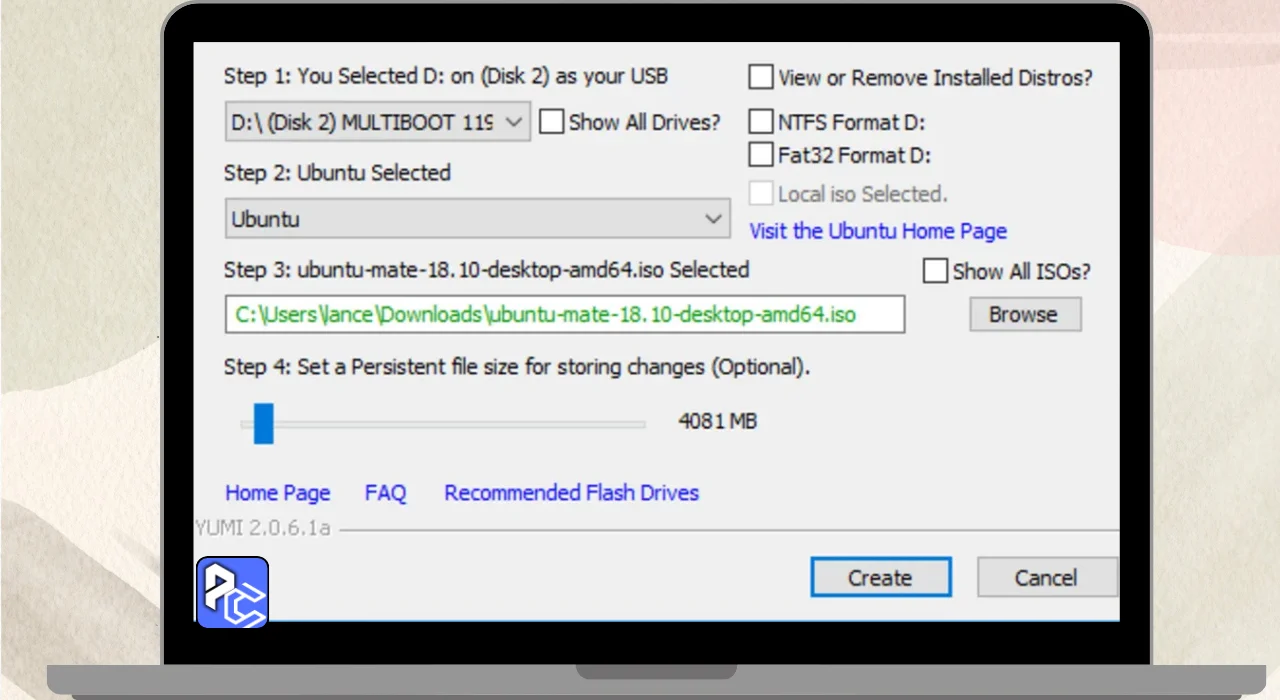The image size is (1280, 700).
Task: Click the YUMI 2.0.6.1a version label
Action: 262,527
